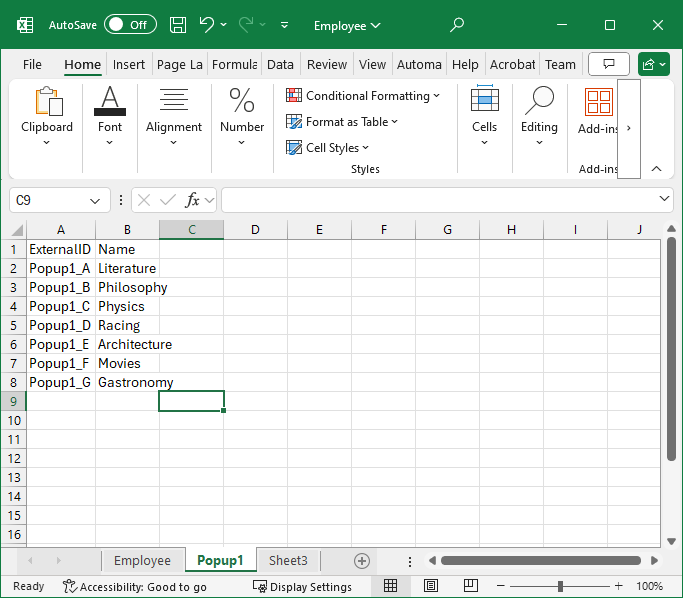Select cell B5 containing Racing
683x598 pixels.
(127, 325)
